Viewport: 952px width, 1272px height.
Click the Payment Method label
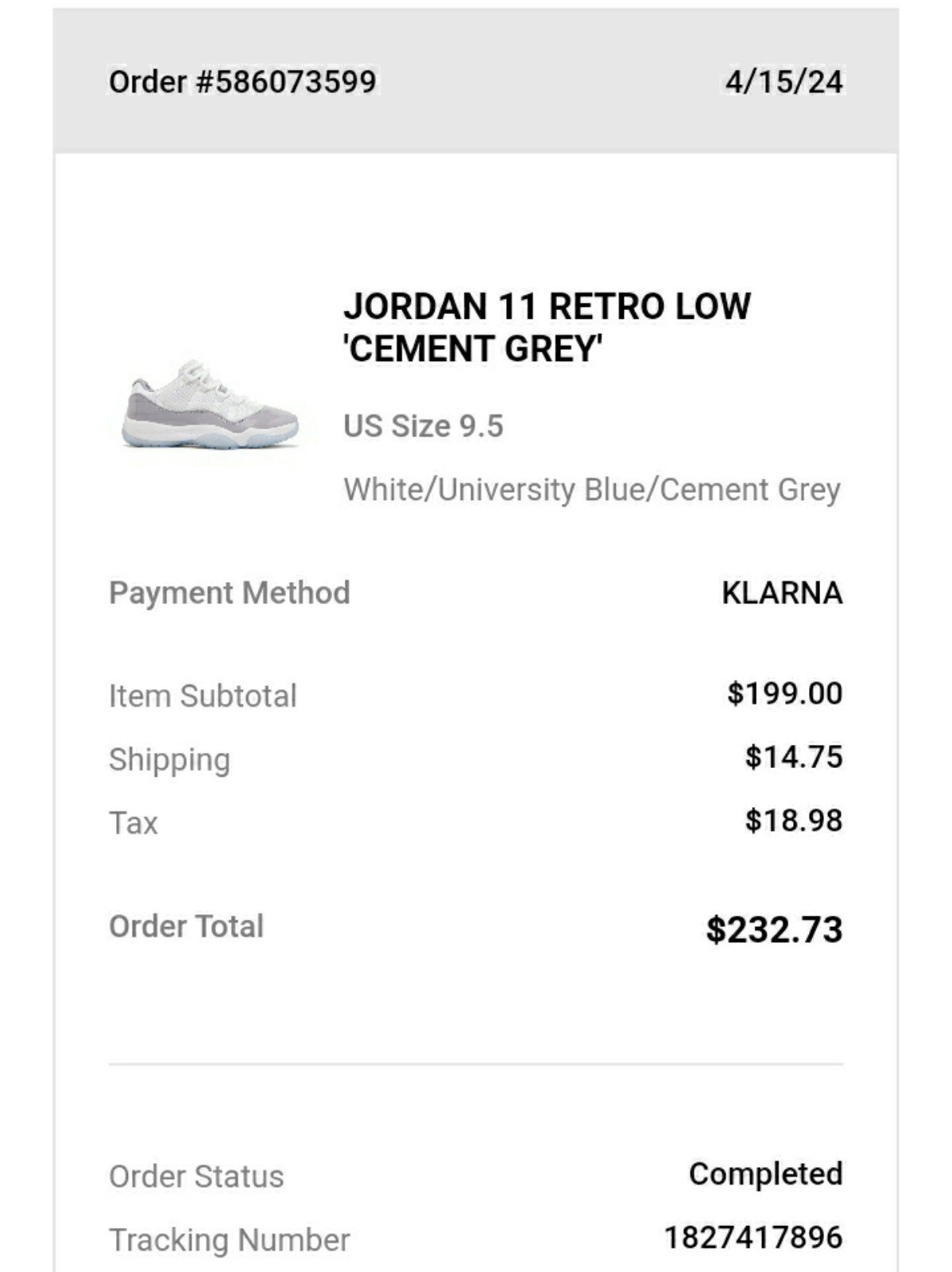pyautogui.click(x=230, y=593)
